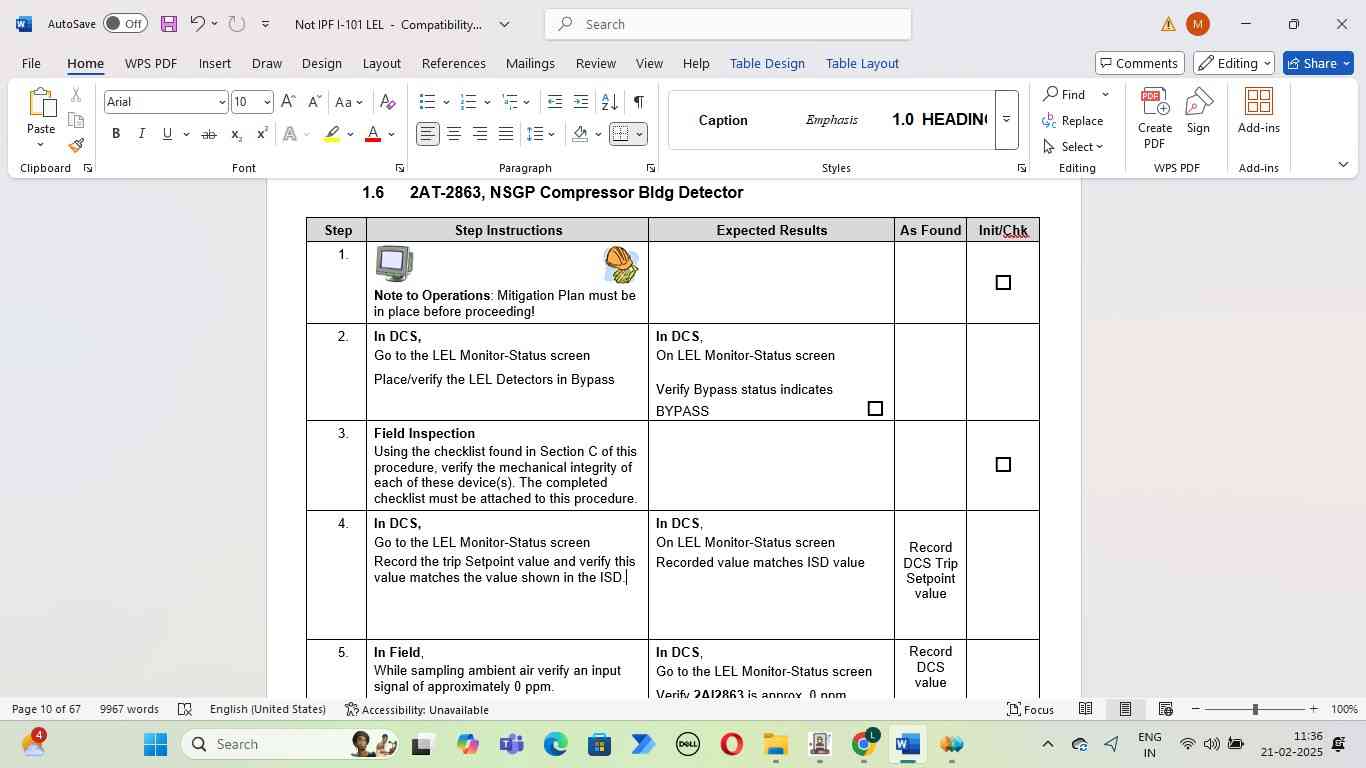Viewport: 1366px width, 768px height.
Task: Apply Bold formatting
Action: pos(116,134)
